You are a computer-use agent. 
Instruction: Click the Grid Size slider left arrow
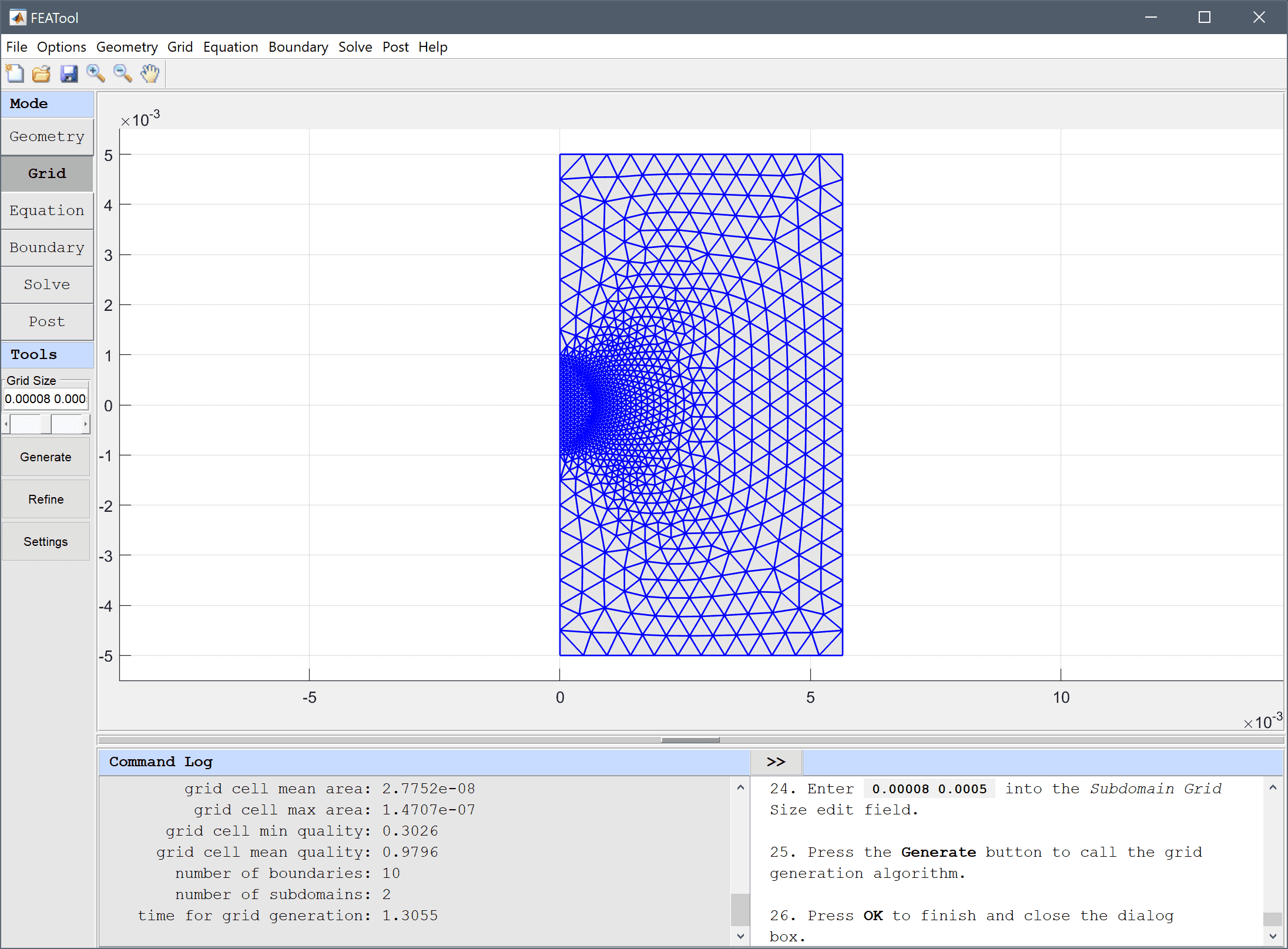6,424
